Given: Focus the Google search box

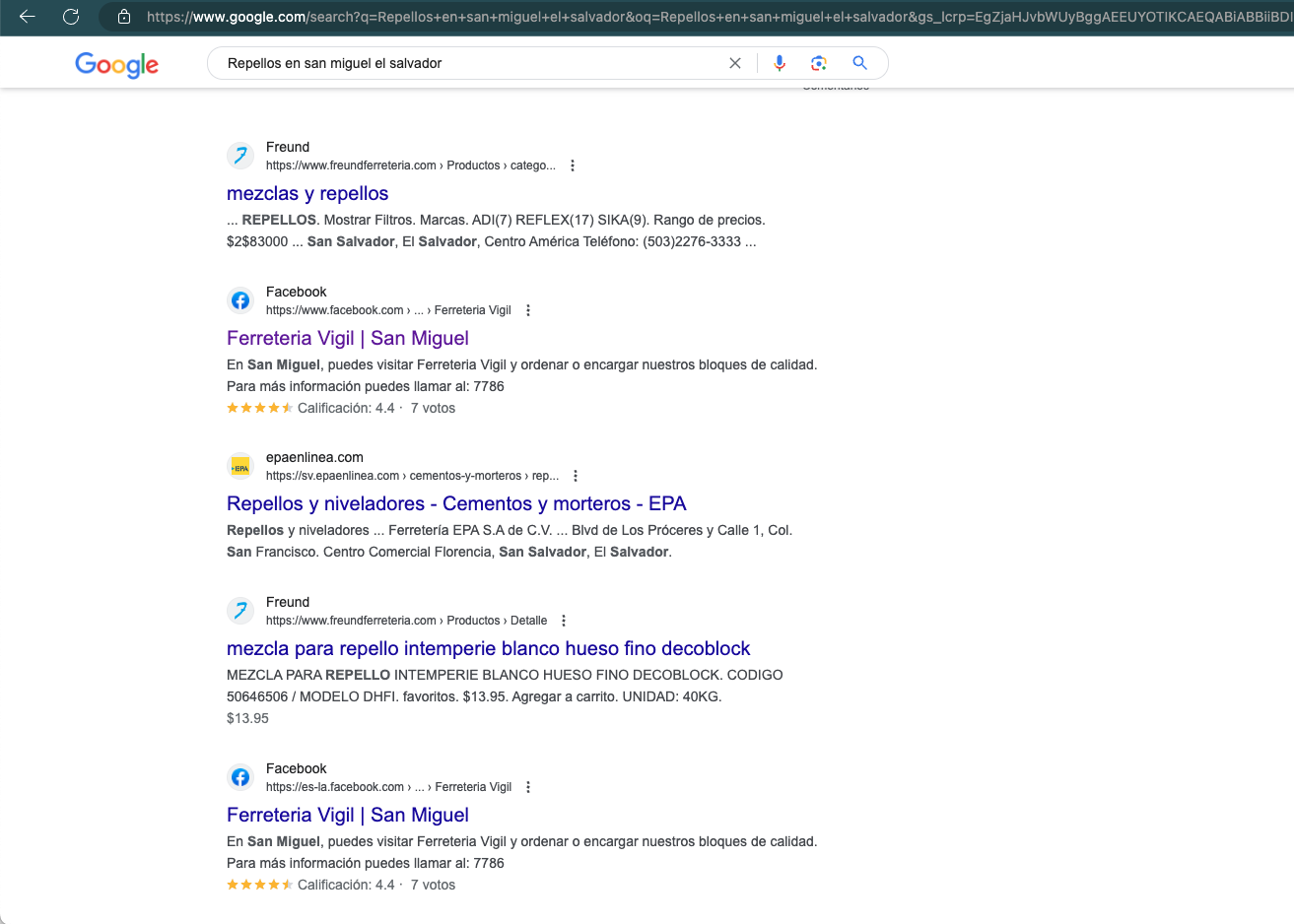Looking at the screenshot, I should (x=473, y=63).
